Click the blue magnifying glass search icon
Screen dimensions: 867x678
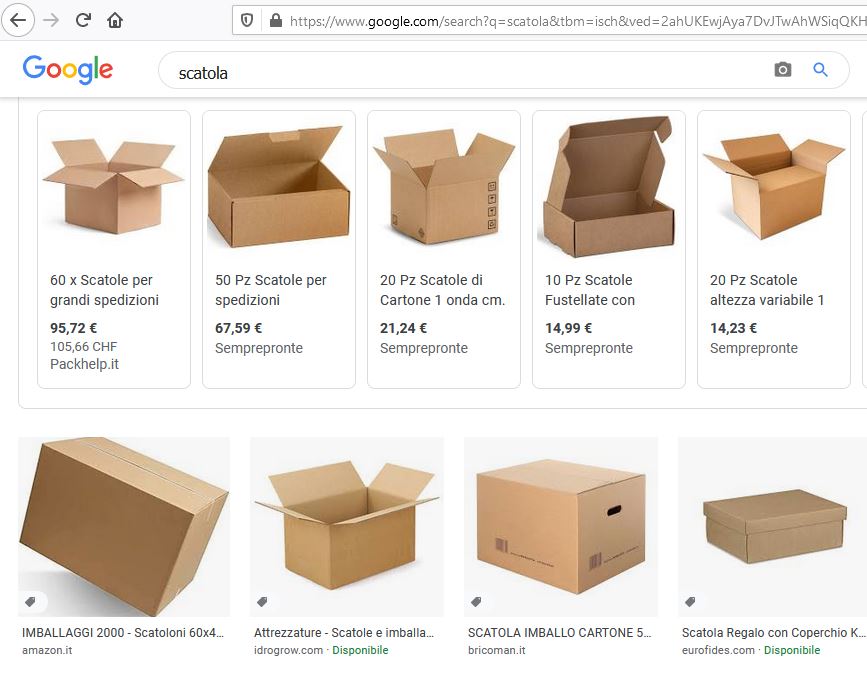pos(821,70)
